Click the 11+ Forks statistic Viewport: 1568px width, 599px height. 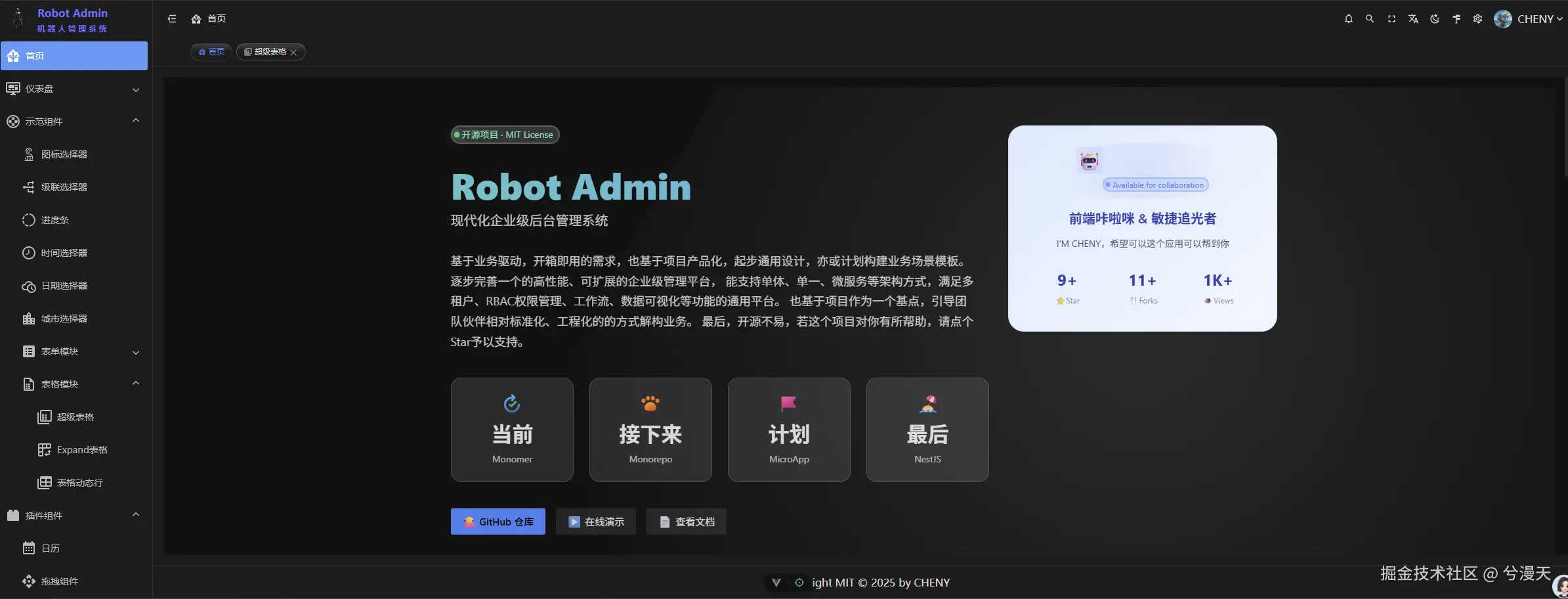pyautogui.click(x=1143, y=289)
